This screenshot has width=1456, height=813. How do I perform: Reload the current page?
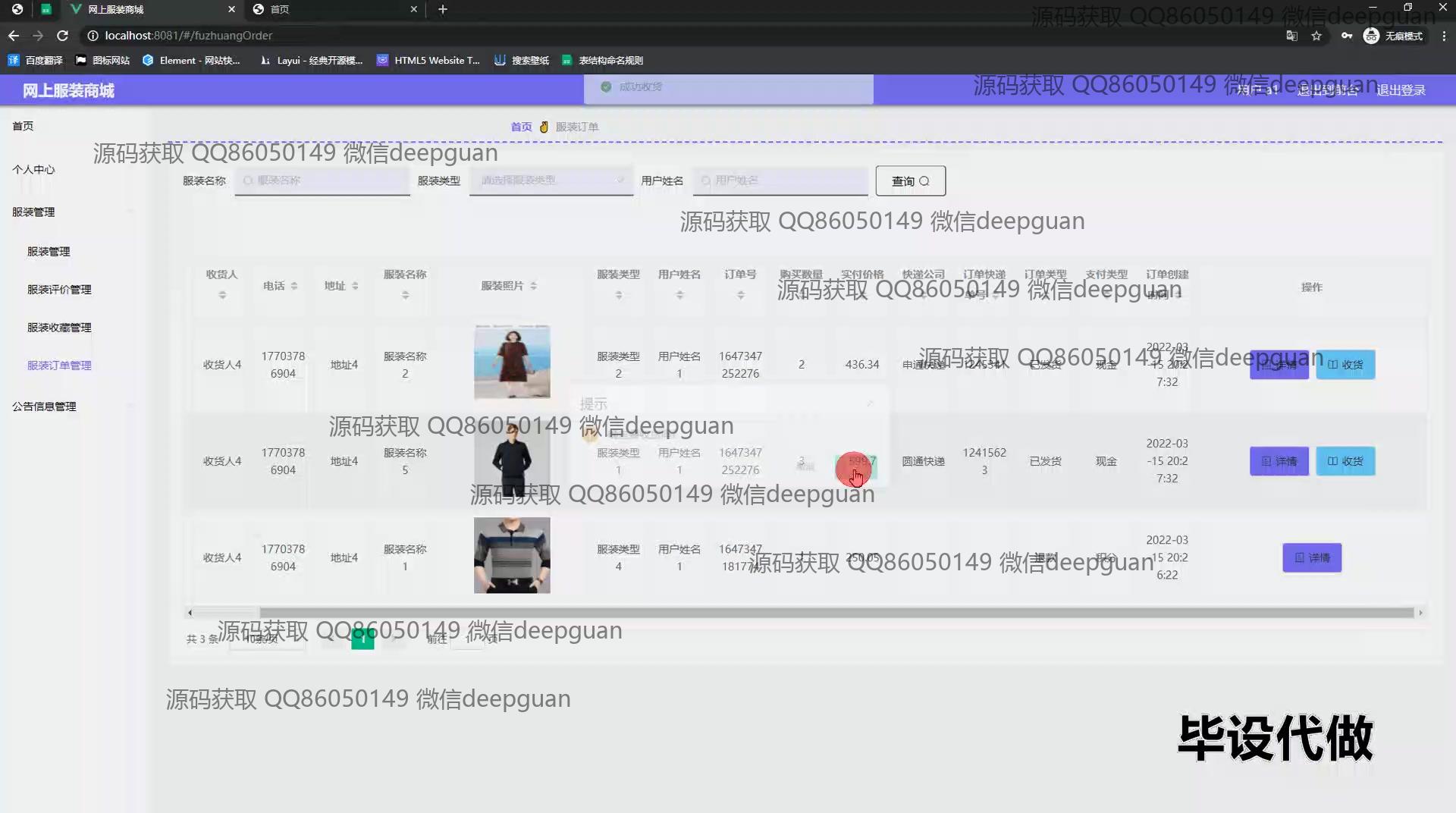coord(63,36)
